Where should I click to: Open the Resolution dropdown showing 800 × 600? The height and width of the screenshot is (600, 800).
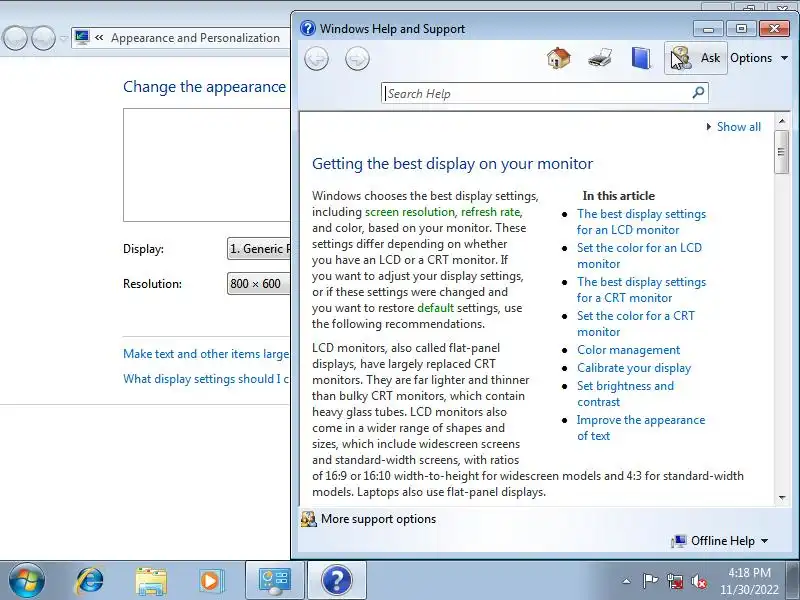pyautogui.click(x=259, y=284)
